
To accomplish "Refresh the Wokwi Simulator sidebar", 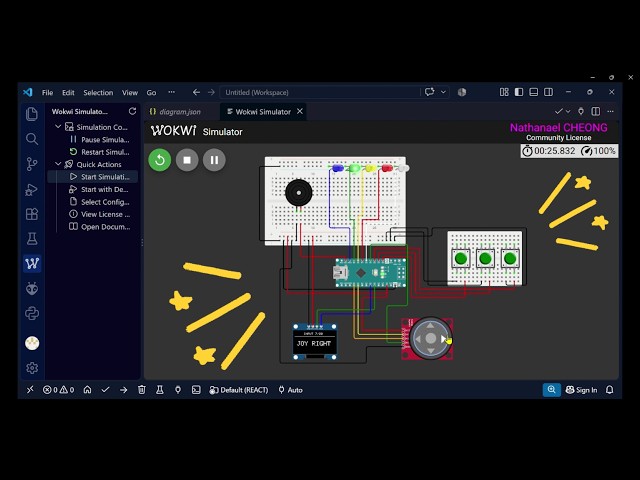I will coord(132,111).
